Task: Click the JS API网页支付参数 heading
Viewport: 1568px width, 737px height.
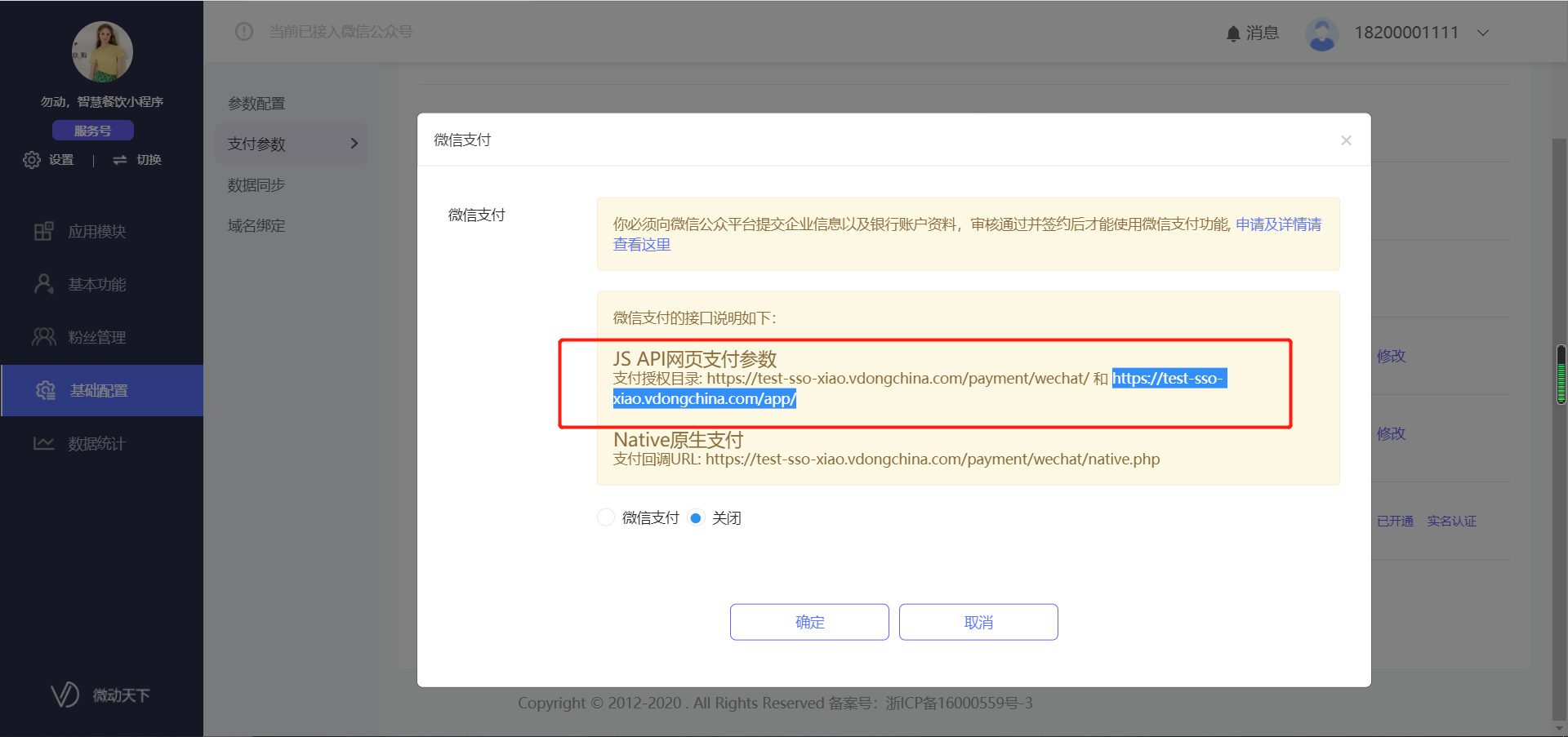Action: coord(695,359)
